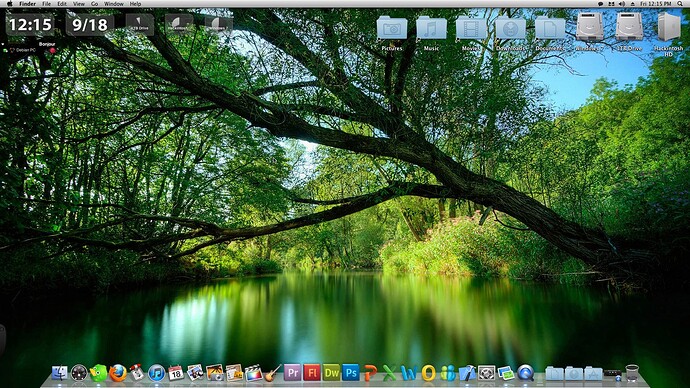Select Debian PC in the Bonjour list
690x388 pixels.
pos(26,50)
